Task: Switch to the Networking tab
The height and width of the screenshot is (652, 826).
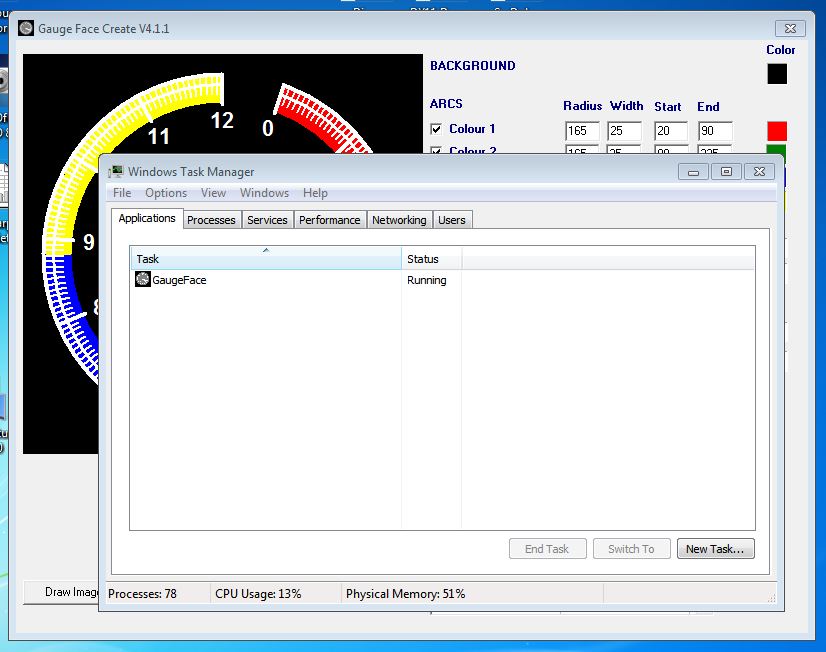Action: coord(399,220)
